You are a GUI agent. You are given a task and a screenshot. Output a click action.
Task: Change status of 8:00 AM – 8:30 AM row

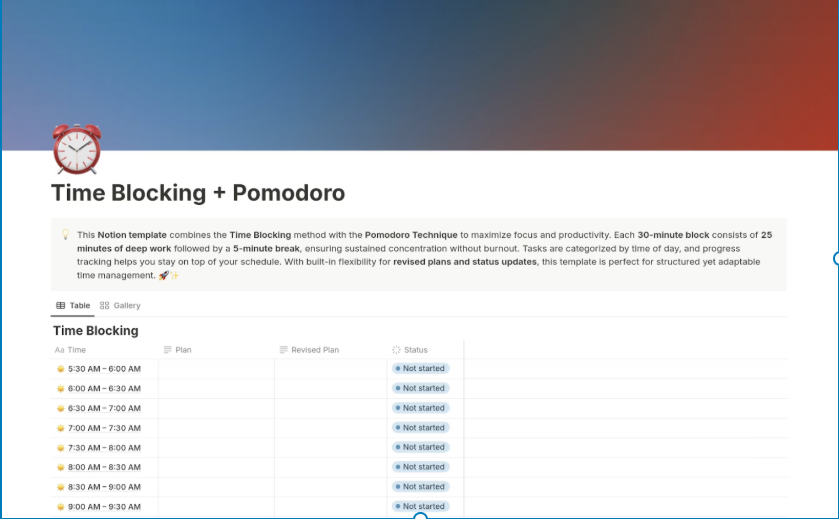coord(421,467)
